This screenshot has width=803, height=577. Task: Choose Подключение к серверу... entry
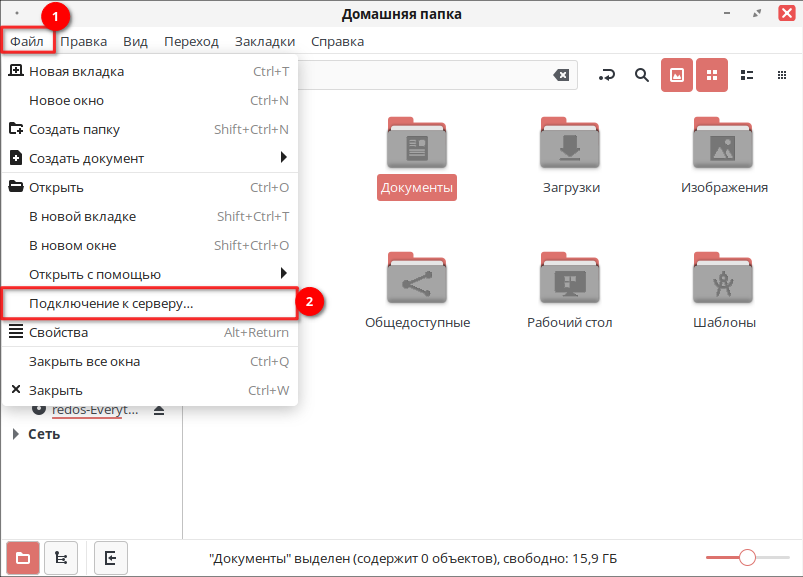click(150, 304)
